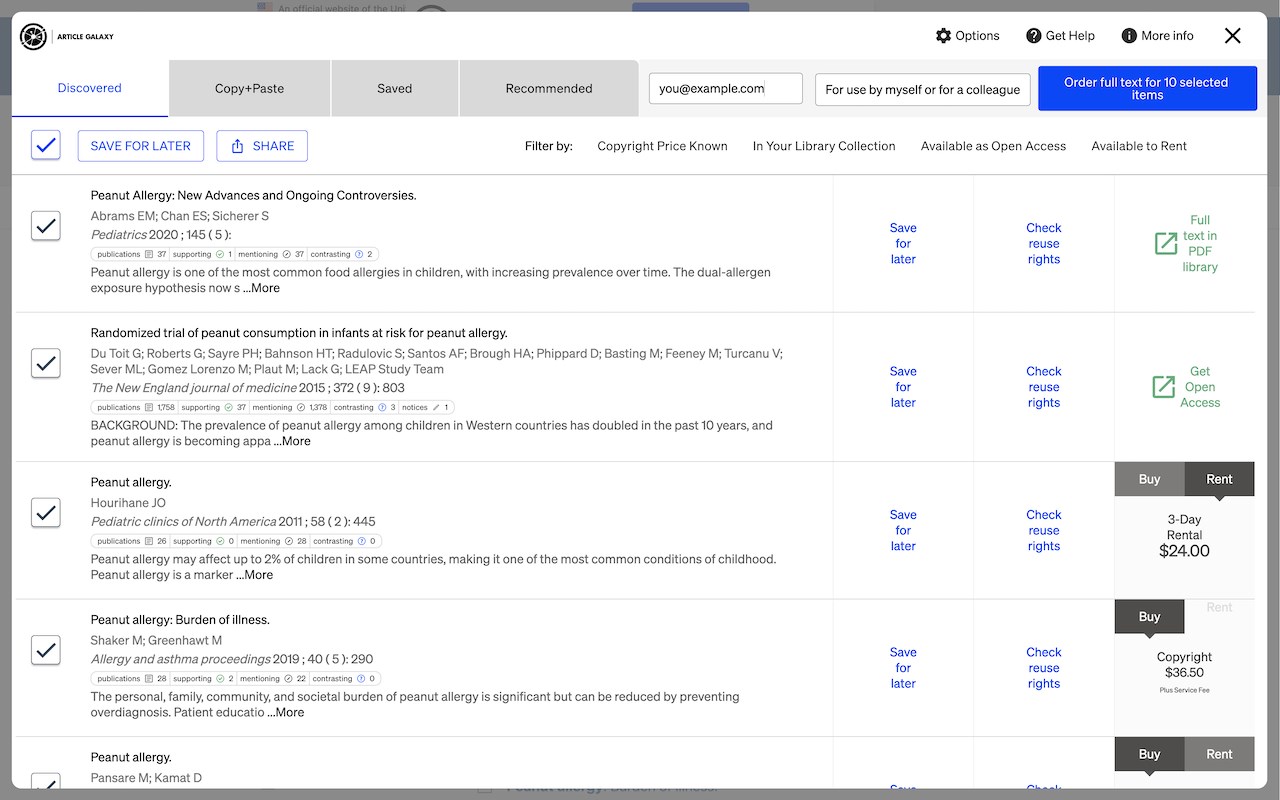The height and width of the screenshot is (800, 1280).
Task: Open the Recommended tab
Action: tap(549, 88)
